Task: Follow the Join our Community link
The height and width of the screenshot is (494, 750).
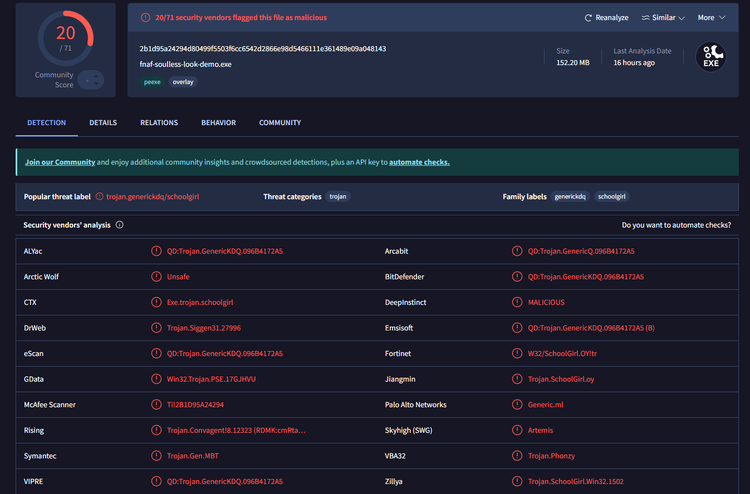Action: click(60, 162)
